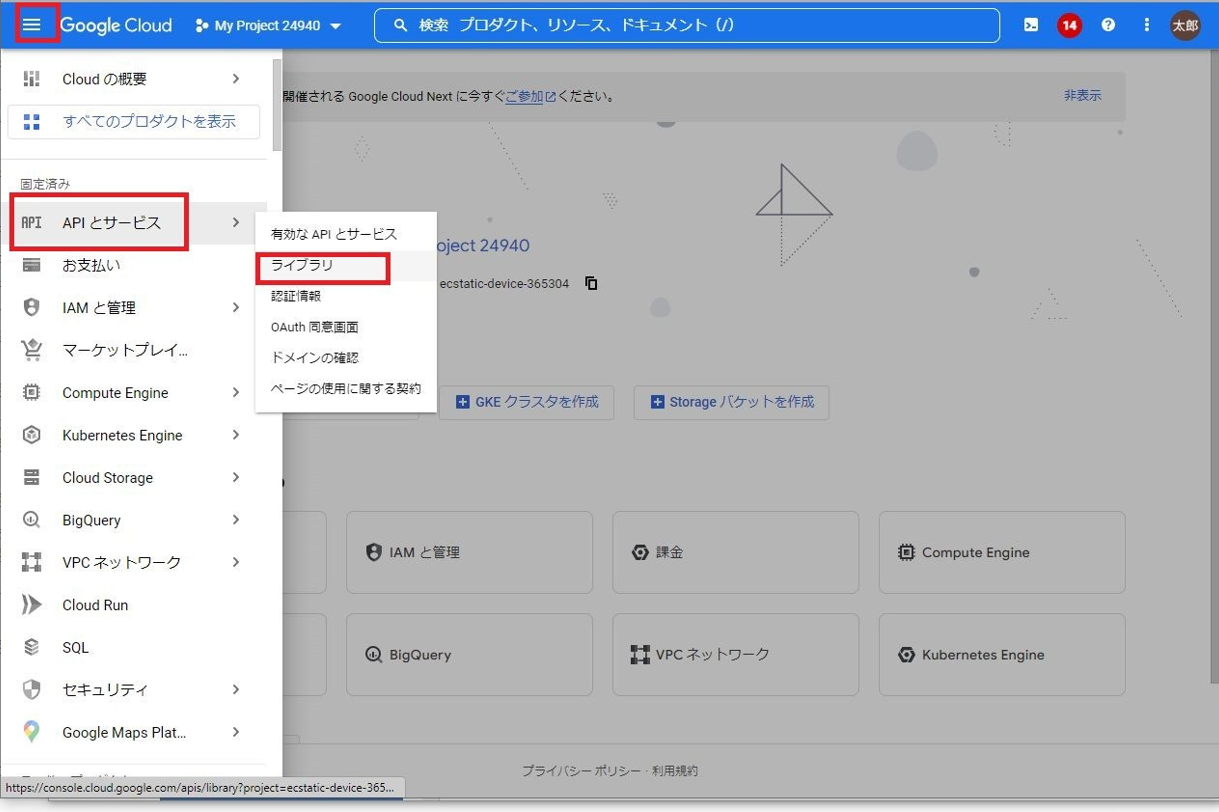Open the Compute Engine quick access card
This screenshot has width=1219, height=812.
pos(1002,552)
